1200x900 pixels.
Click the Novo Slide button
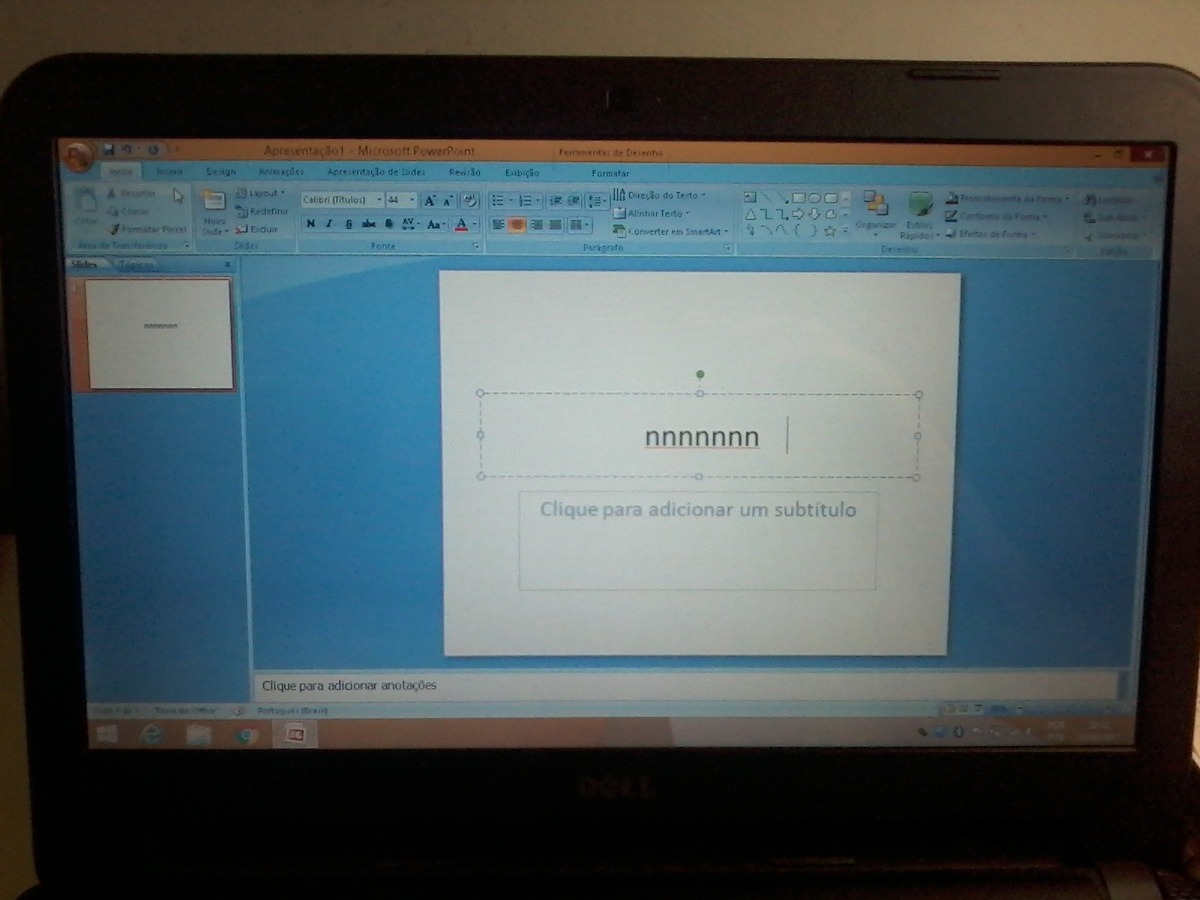[213, 212]
